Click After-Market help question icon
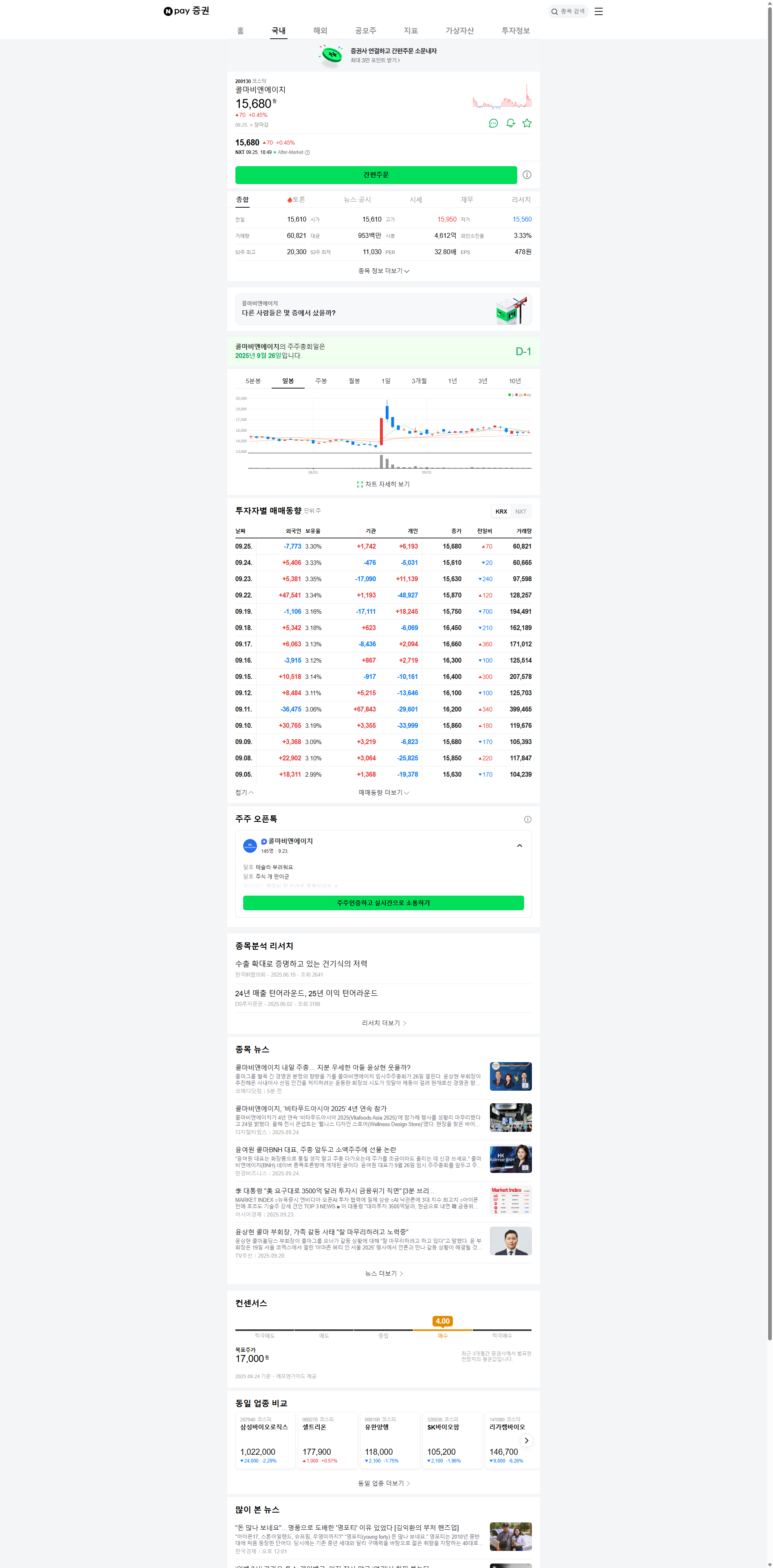Screen dimensions: 773x1568 307,153
